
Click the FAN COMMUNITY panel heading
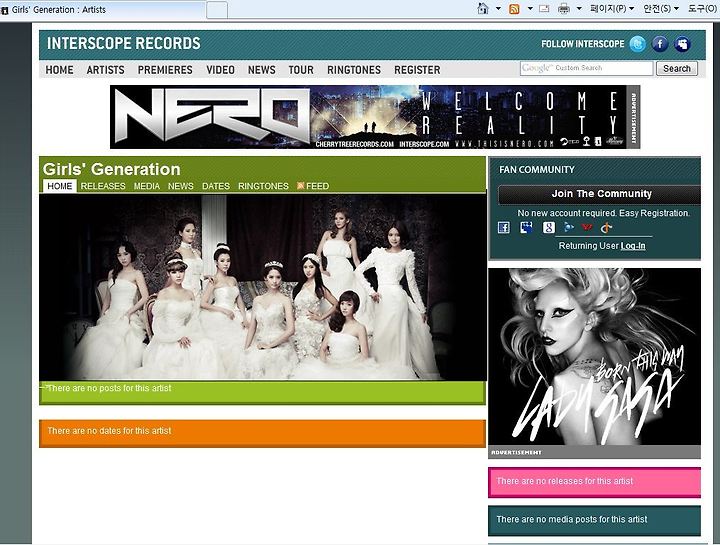(x=537, y=170)
